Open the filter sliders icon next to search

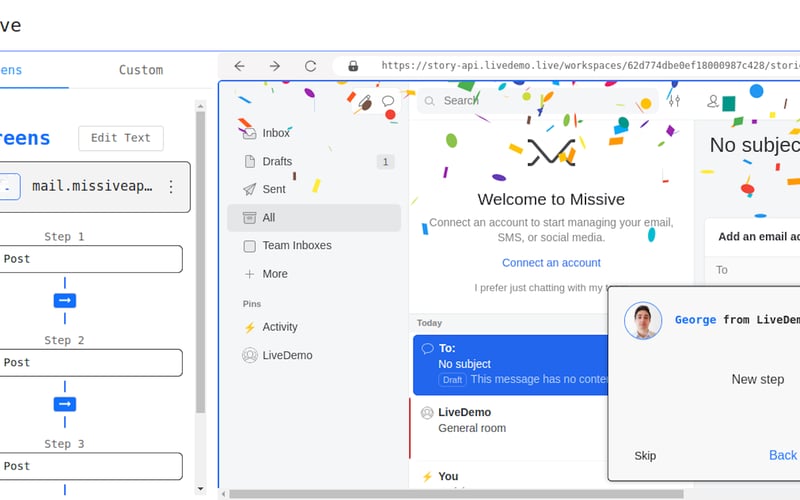[x=674, y=101]
